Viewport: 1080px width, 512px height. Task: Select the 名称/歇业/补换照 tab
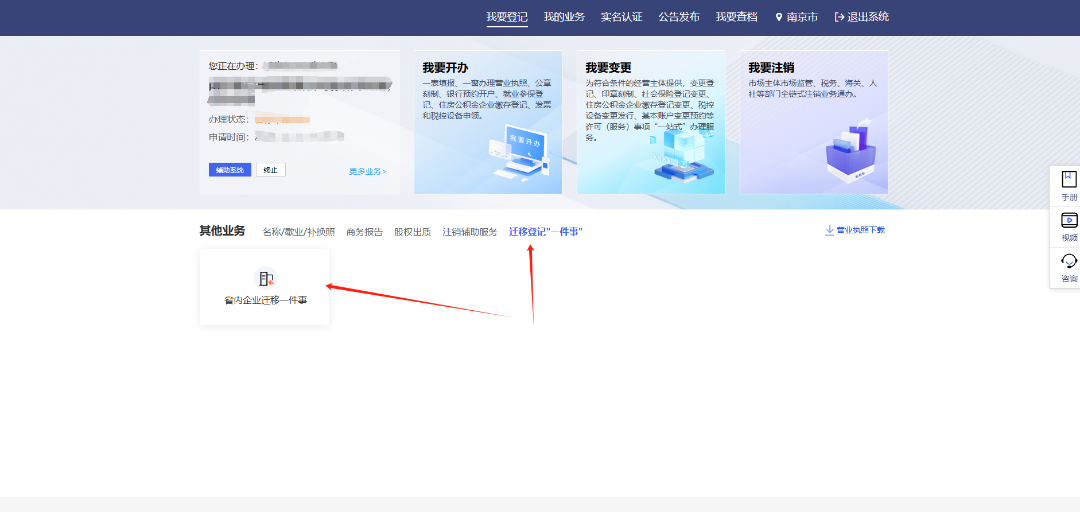[x=298, y=232]
